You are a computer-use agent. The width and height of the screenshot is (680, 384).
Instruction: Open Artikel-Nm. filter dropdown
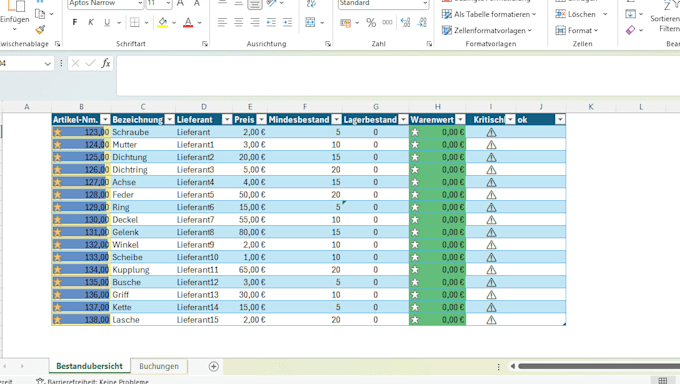click(x=105, y=120)
